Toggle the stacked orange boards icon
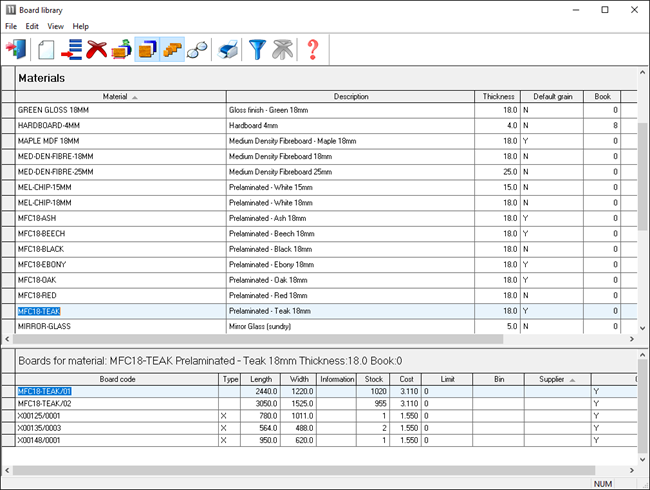 tap(147, 49)
